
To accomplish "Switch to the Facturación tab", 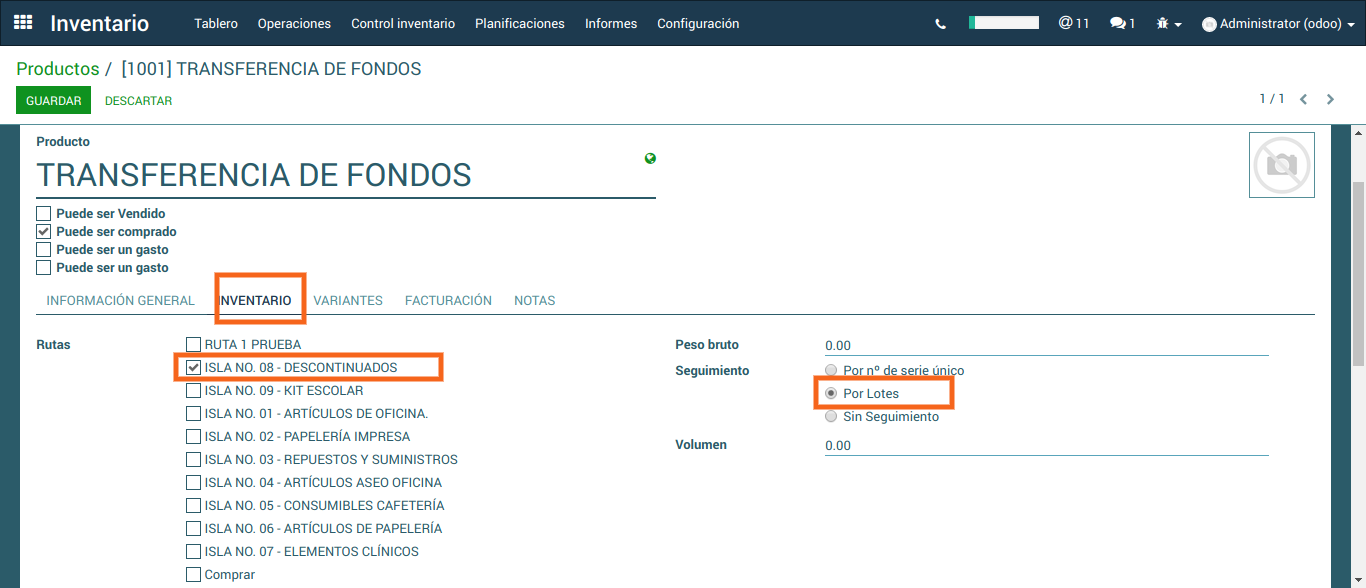I will point(448,300).
